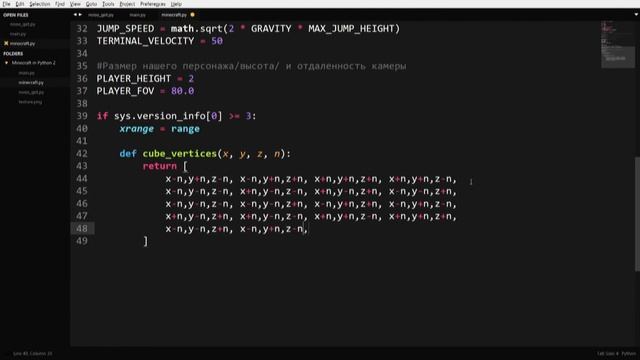Select the Minecraft in Python 2 folder name

[33, 63]
